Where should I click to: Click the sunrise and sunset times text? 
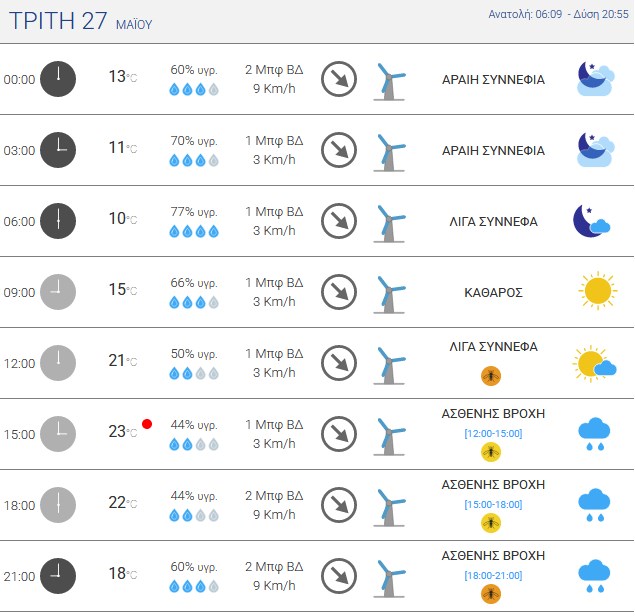558,14
